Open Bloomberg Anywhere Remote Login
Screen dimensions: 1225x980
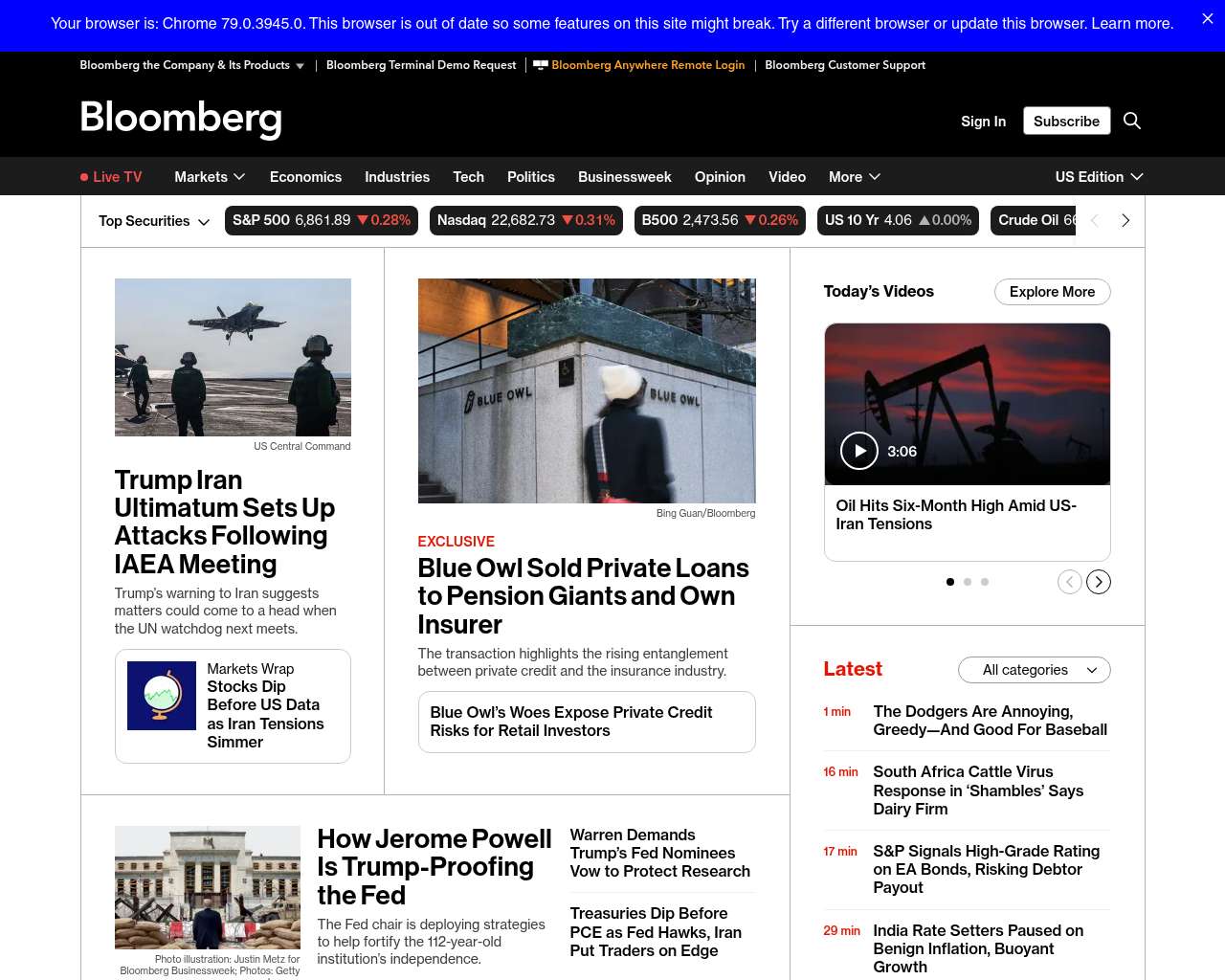pyautogui.click(x=638, y=65)
